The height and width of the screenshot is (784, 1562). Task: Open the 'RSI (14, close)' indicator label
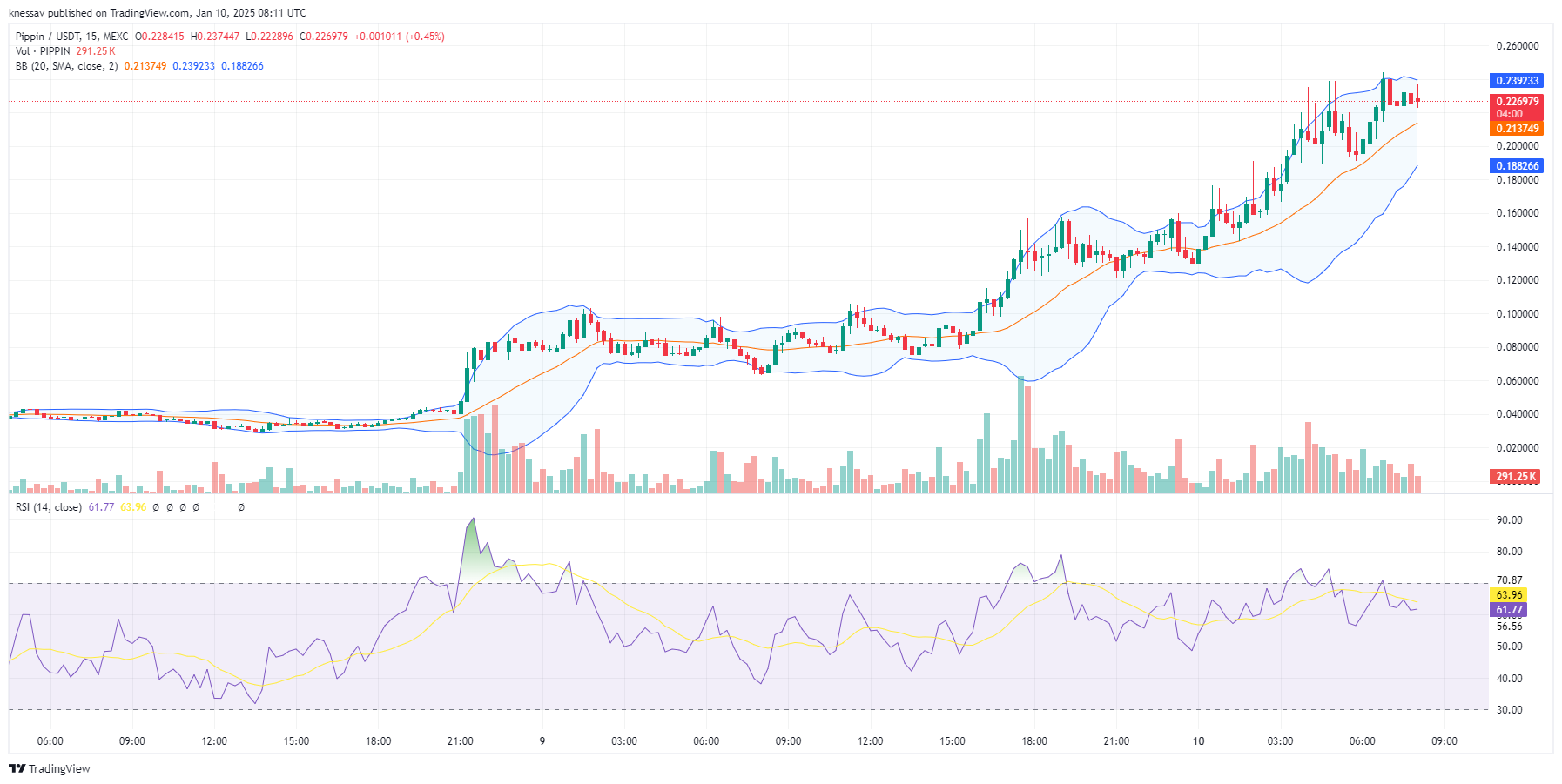tap(49, 507)
